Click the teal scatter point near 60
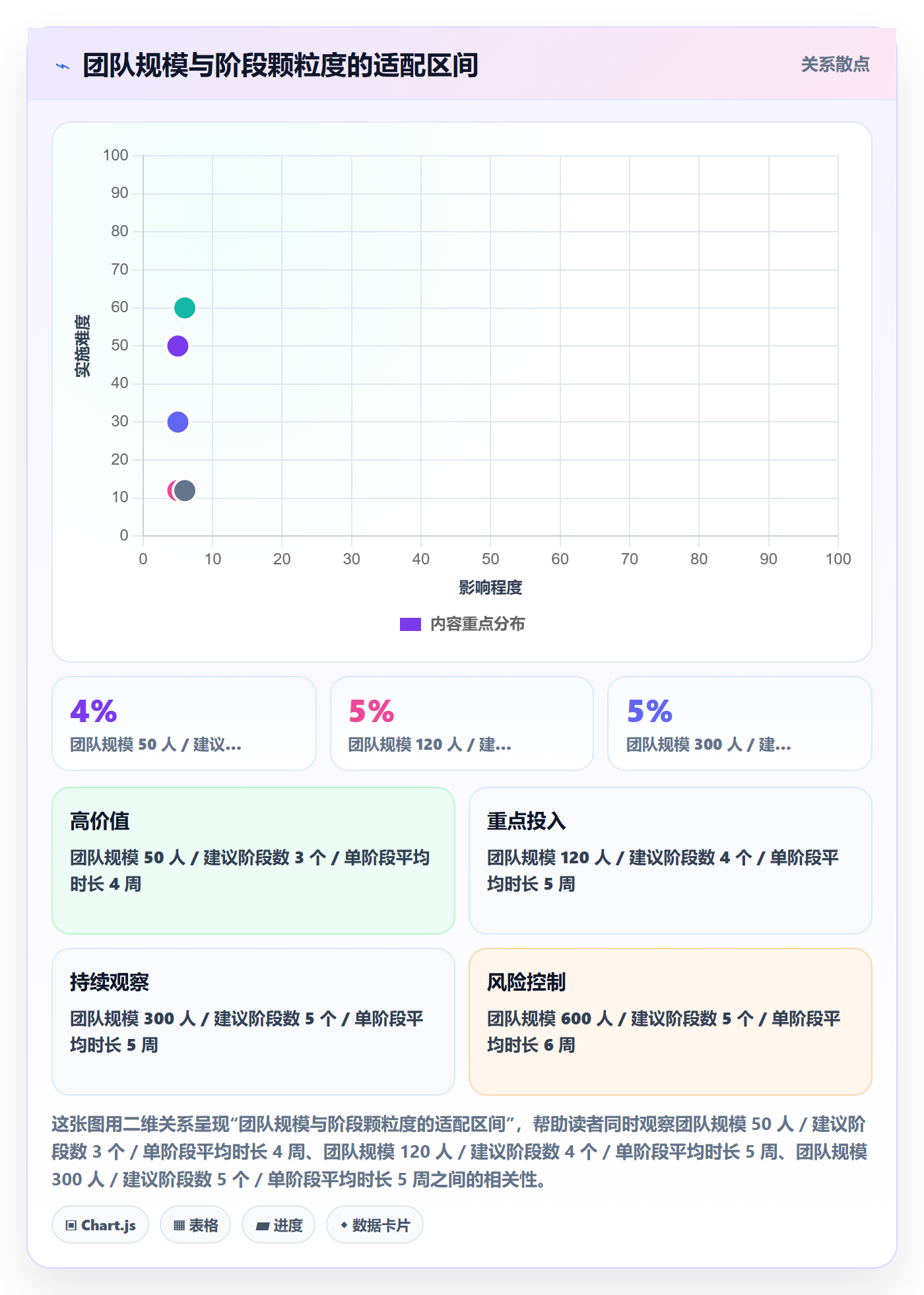The height and width of the screenshot is (1295, 924). coord(185,308)
